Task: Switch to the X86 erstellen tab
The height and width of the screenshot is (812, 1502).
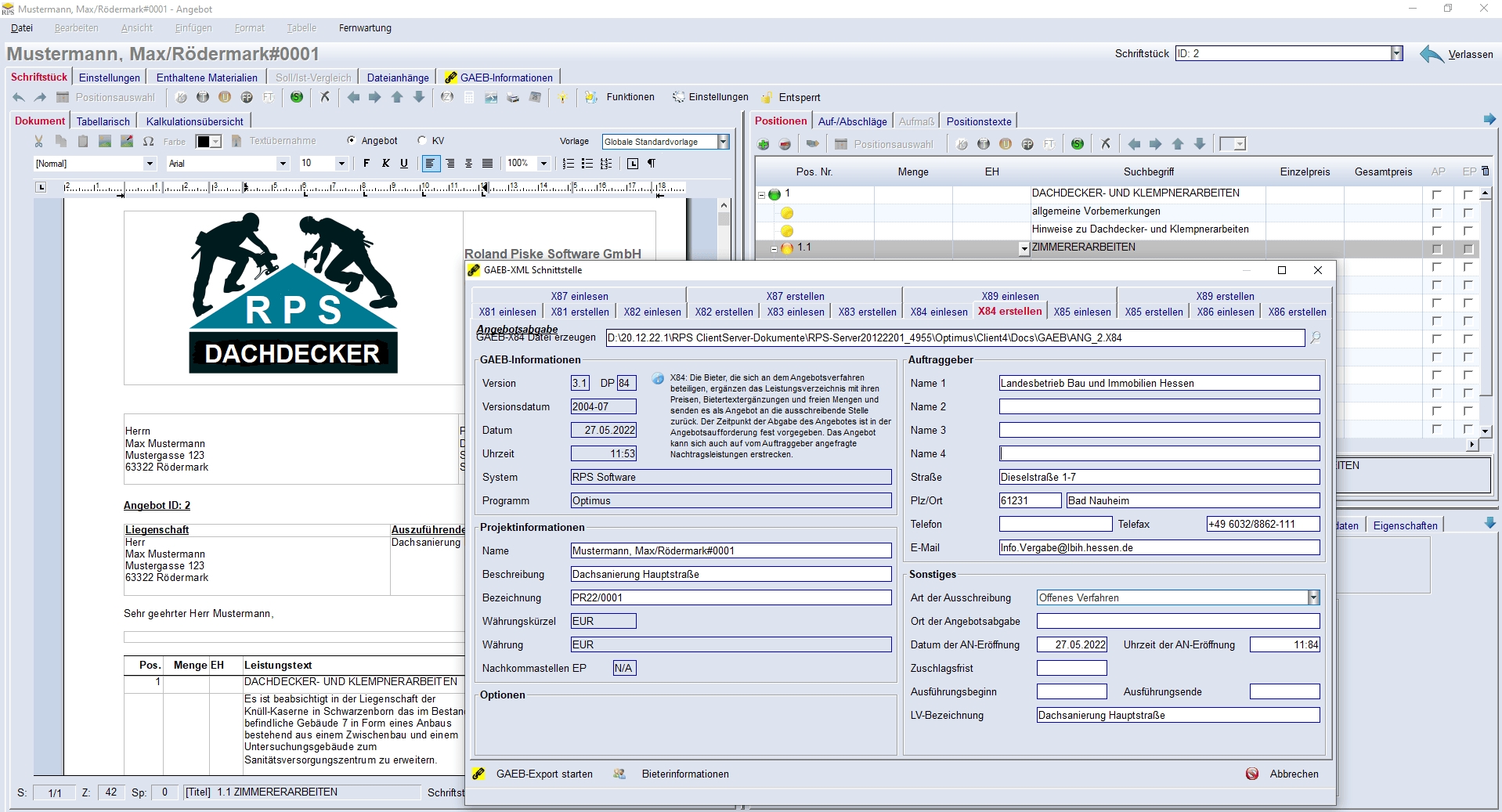Action: coord(1297,312)
